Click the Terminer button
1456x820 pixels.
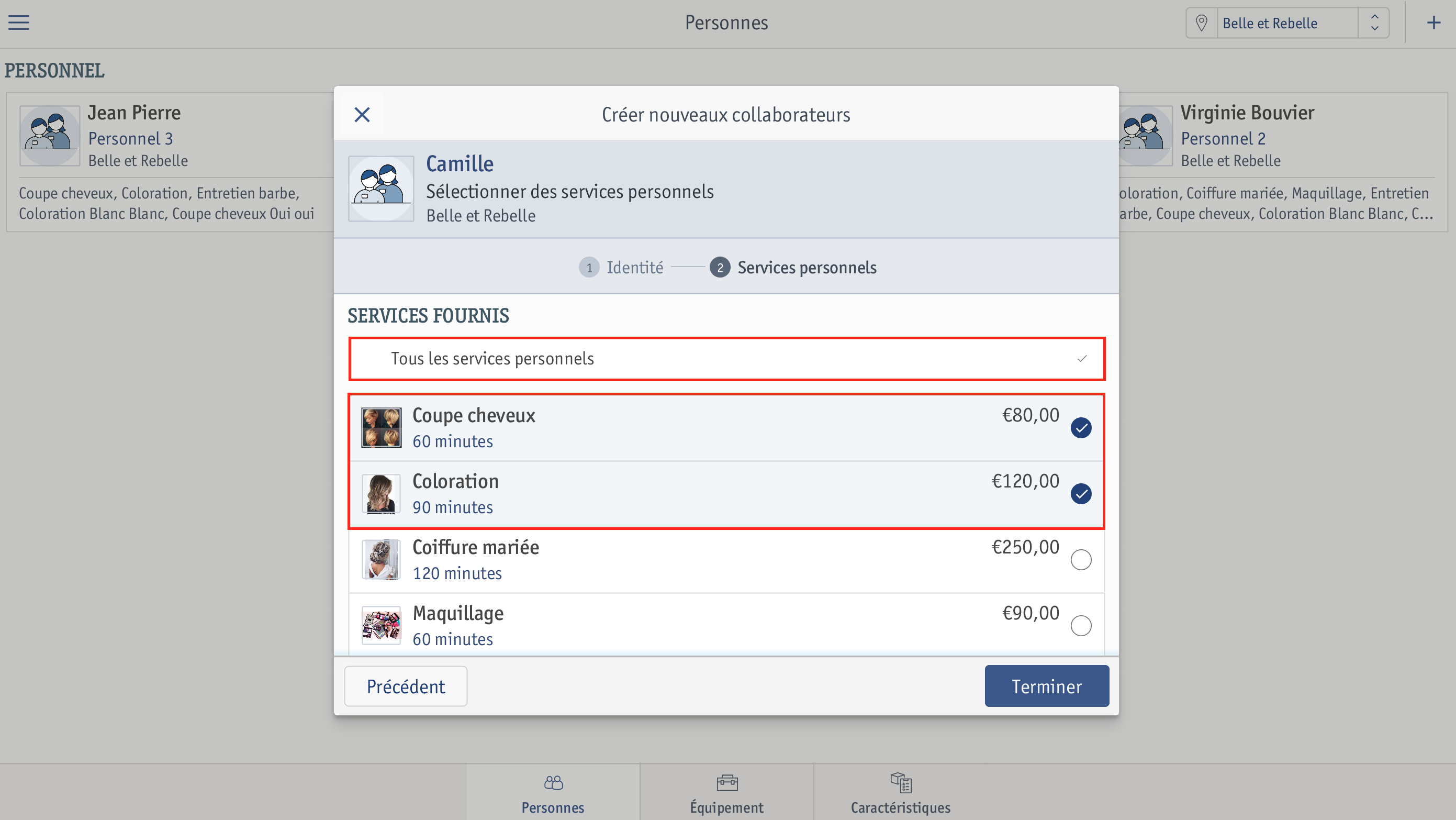(1047, 686)
